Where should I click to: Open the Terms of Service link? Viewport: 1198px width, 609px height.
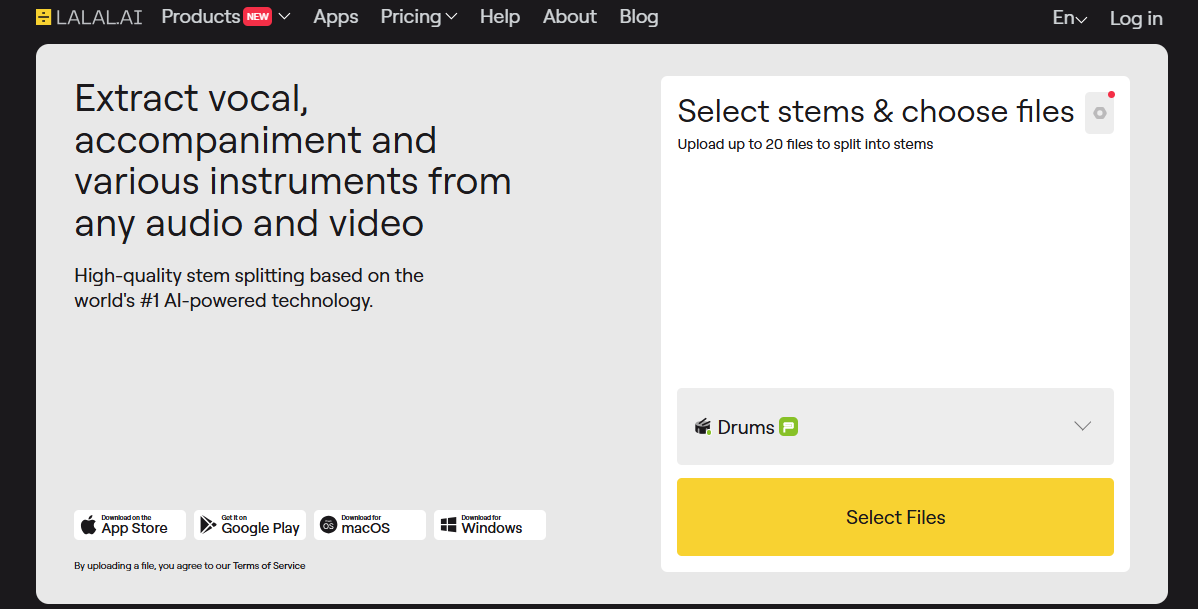pyautogui.click(x=268, y=565)
